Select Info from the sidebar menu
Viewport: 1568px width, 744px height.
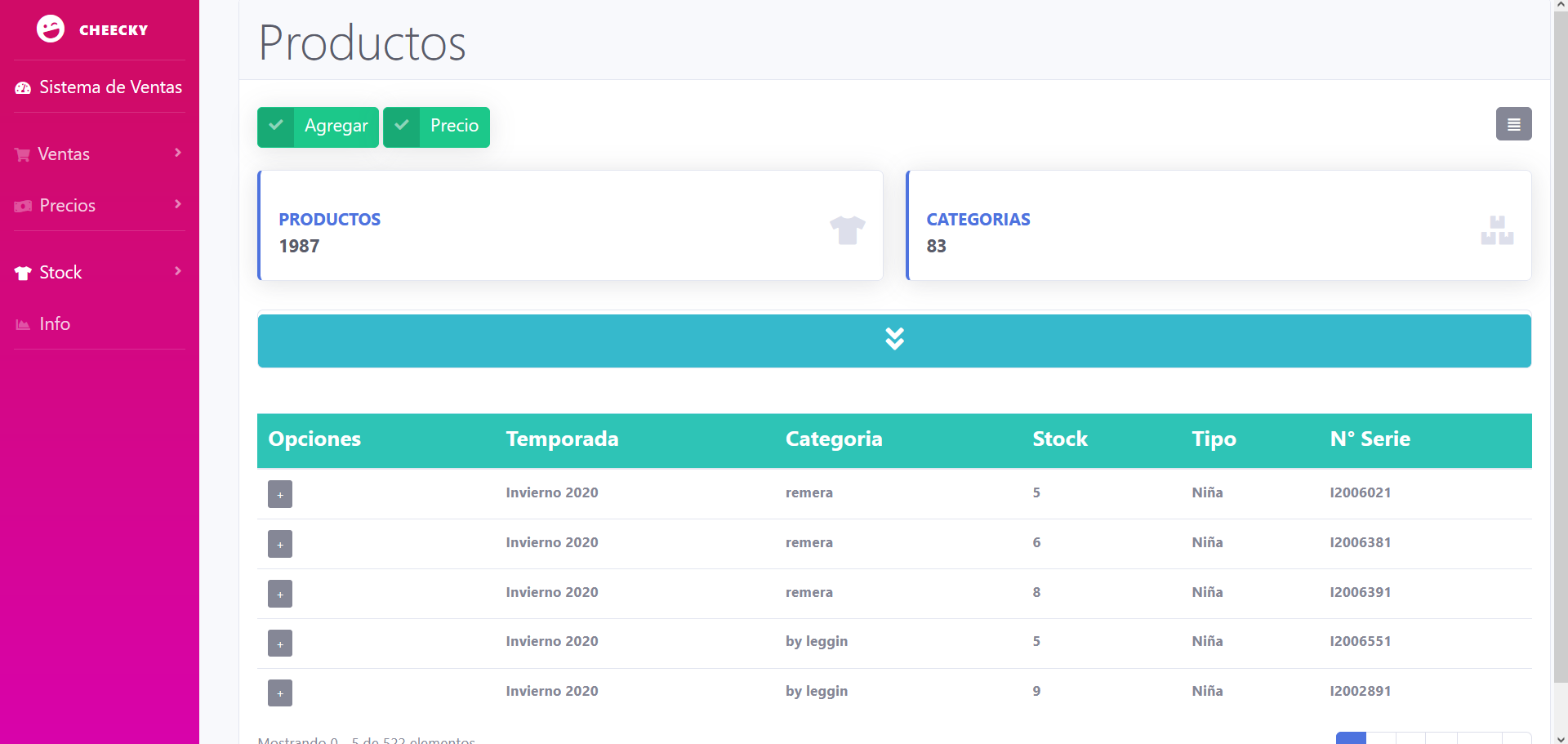pyautogui.click(x=55, y=323)
